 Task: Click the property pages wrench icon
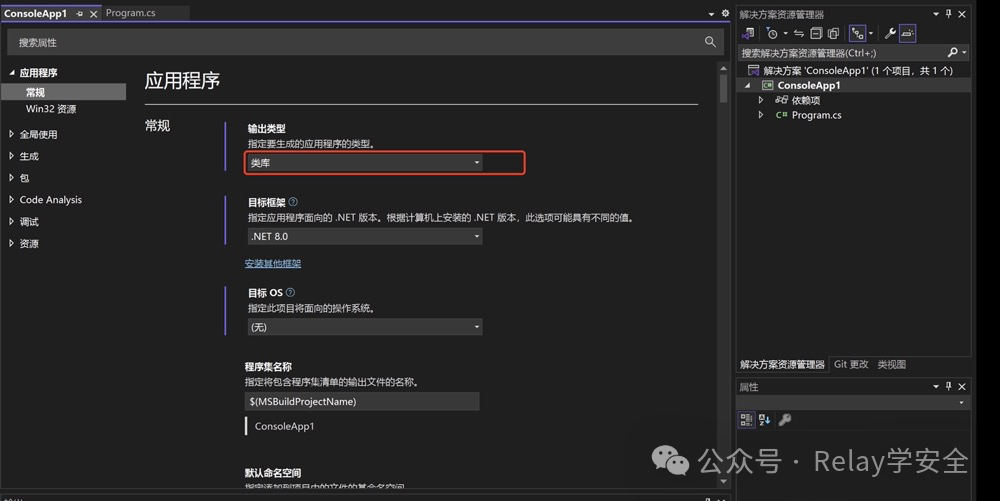(x=785, y=419)
